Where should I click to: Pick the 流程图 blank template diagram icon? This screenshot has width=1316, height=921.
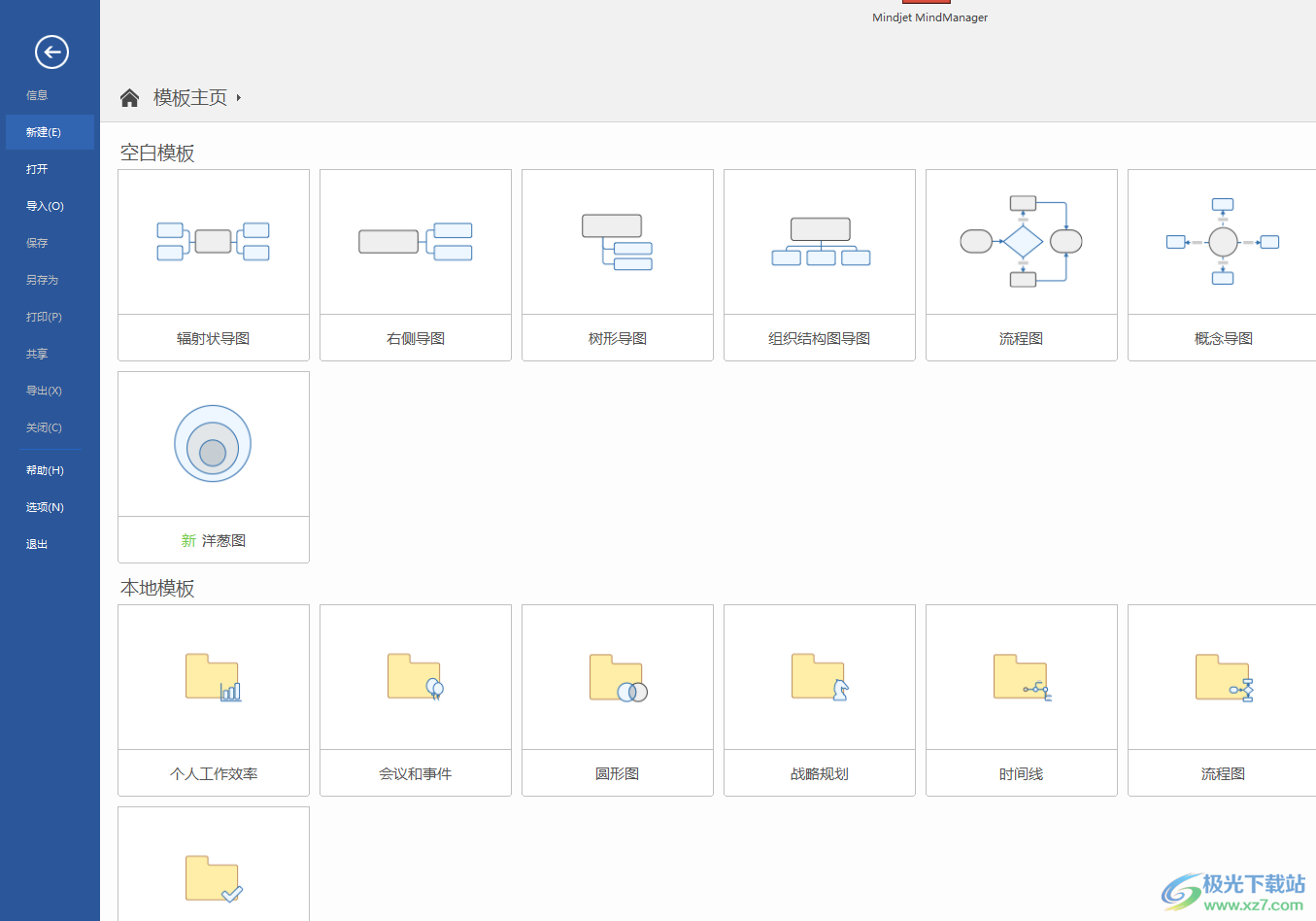[1022, 242]
